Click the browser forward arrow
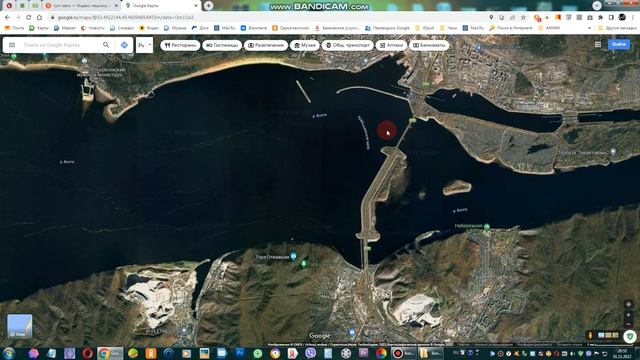Image resolution: width=640 pixels, height=360 pixels. pyautogui.click(x=18, y=18)
